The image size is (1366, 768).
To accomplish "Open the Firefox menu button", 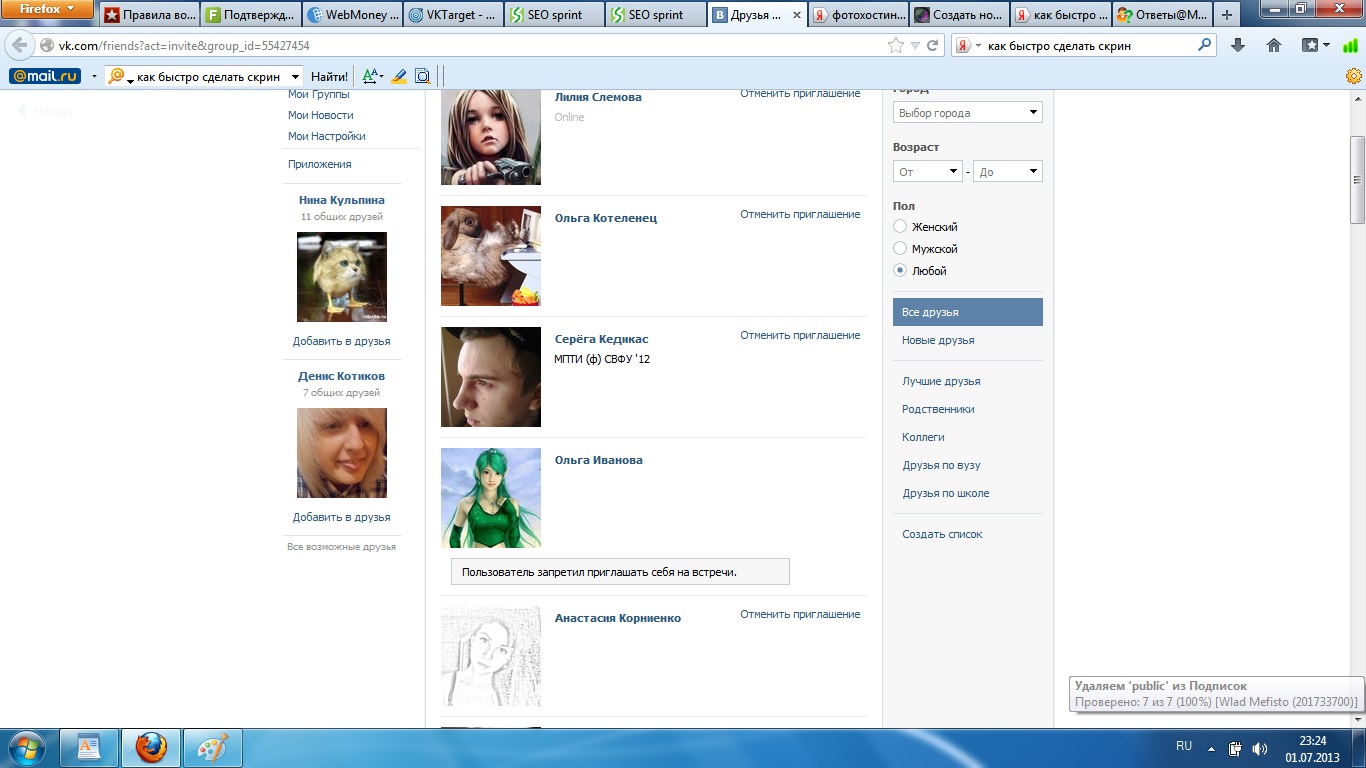I will (48, 10).
